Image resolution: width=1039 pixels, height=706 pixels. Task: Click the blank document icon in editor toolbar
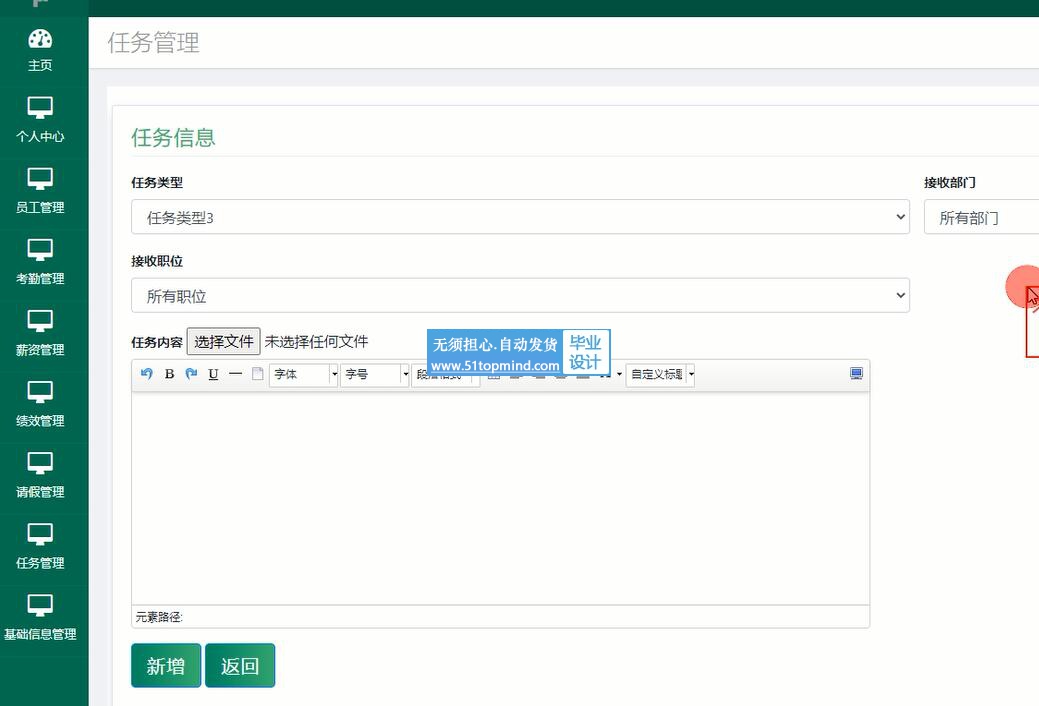pos(258,374)
